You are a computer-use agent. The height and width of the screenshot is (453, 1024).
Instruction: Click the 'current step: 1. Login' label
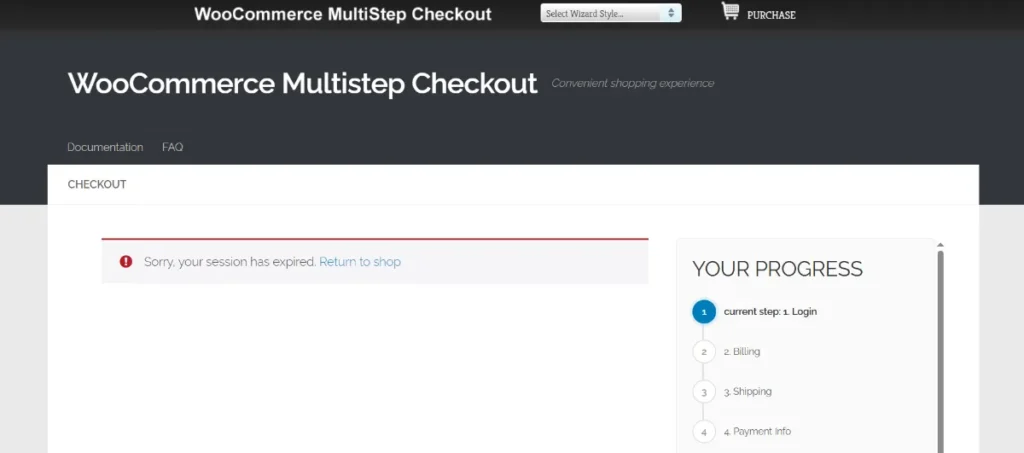tap(770, 312)
